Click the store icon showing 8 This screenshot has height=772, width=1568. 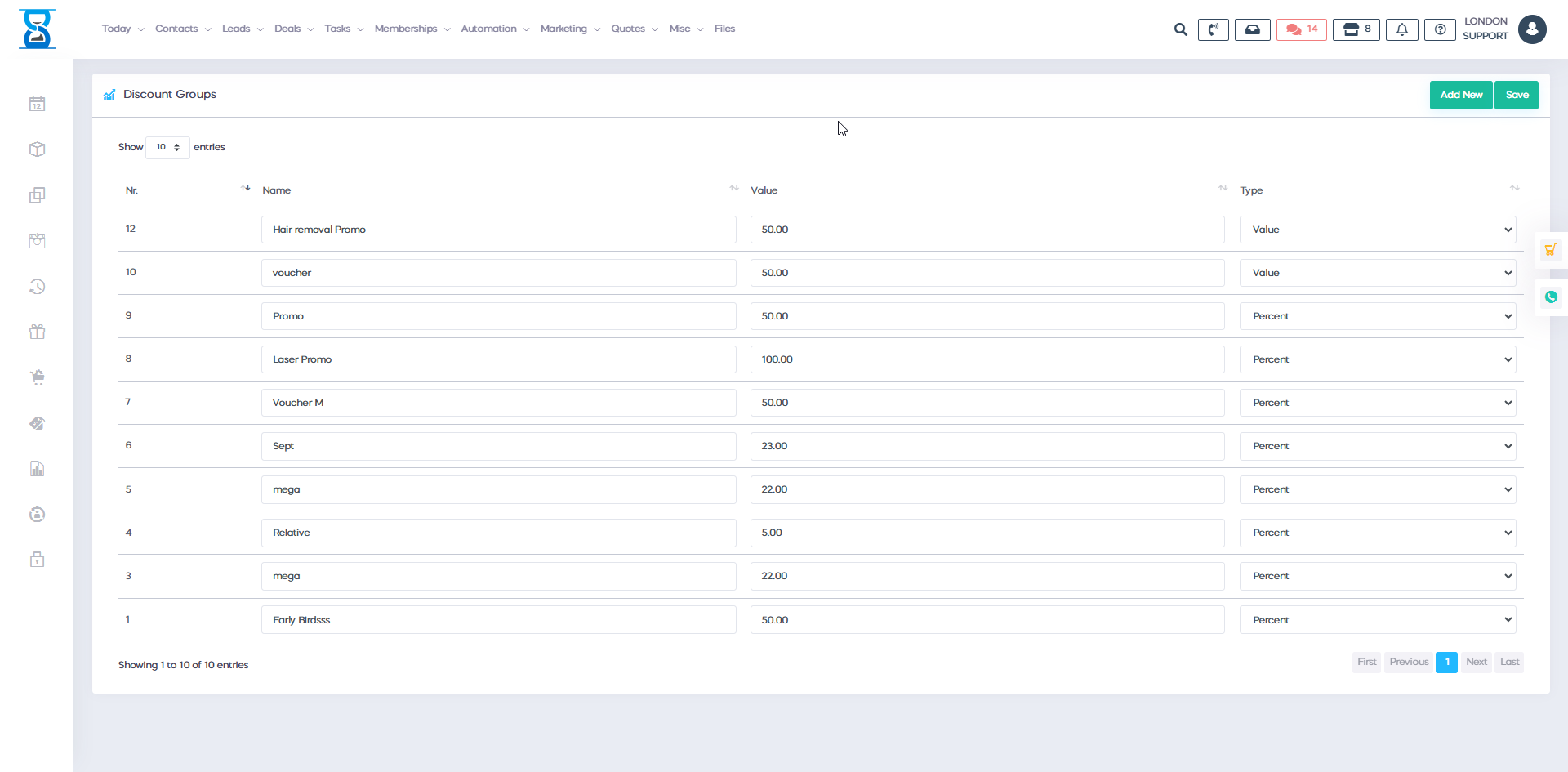pyautogui.click(x=1356, y=29)
